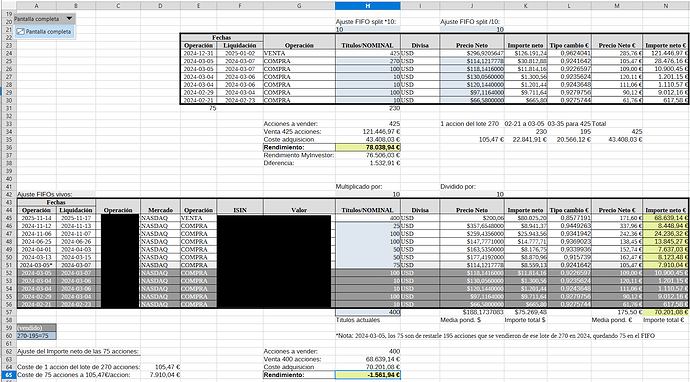Image resolution: width=690 pixels, height=382 pixels.
Task: Select the yellow Rendimiento value -1.561,94 €
Action: point(367,375)
